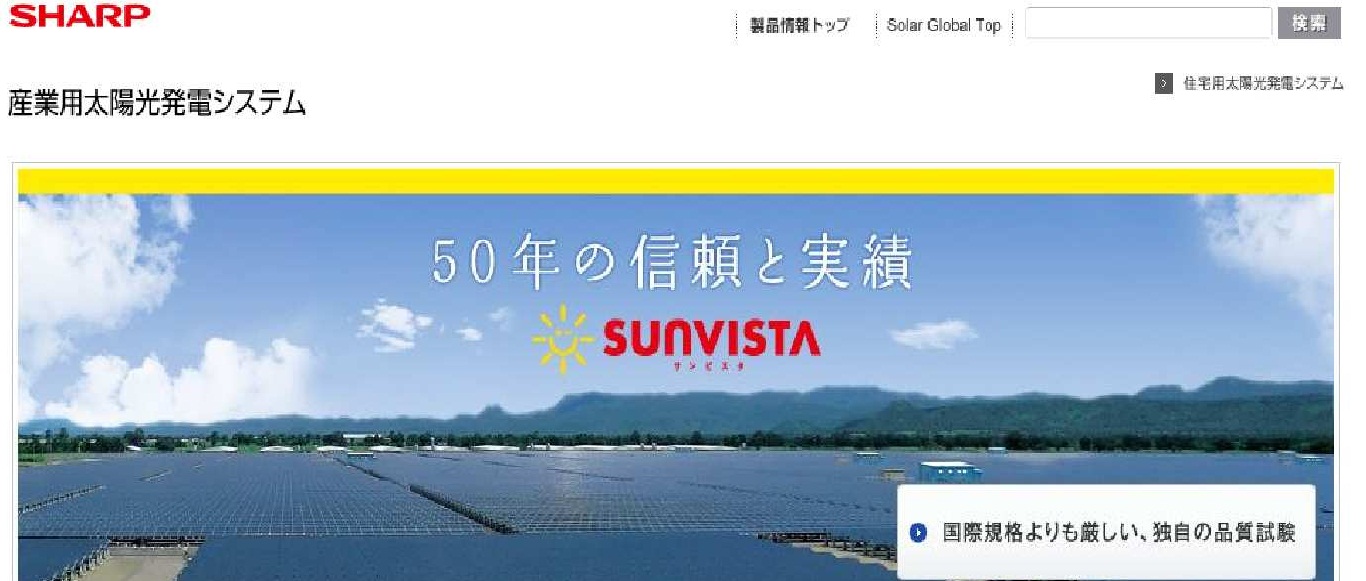Click the blue circle arrow icon by 国際規格
The width and height of the screenshot is (1366, 581).
(x=919, y=533)
